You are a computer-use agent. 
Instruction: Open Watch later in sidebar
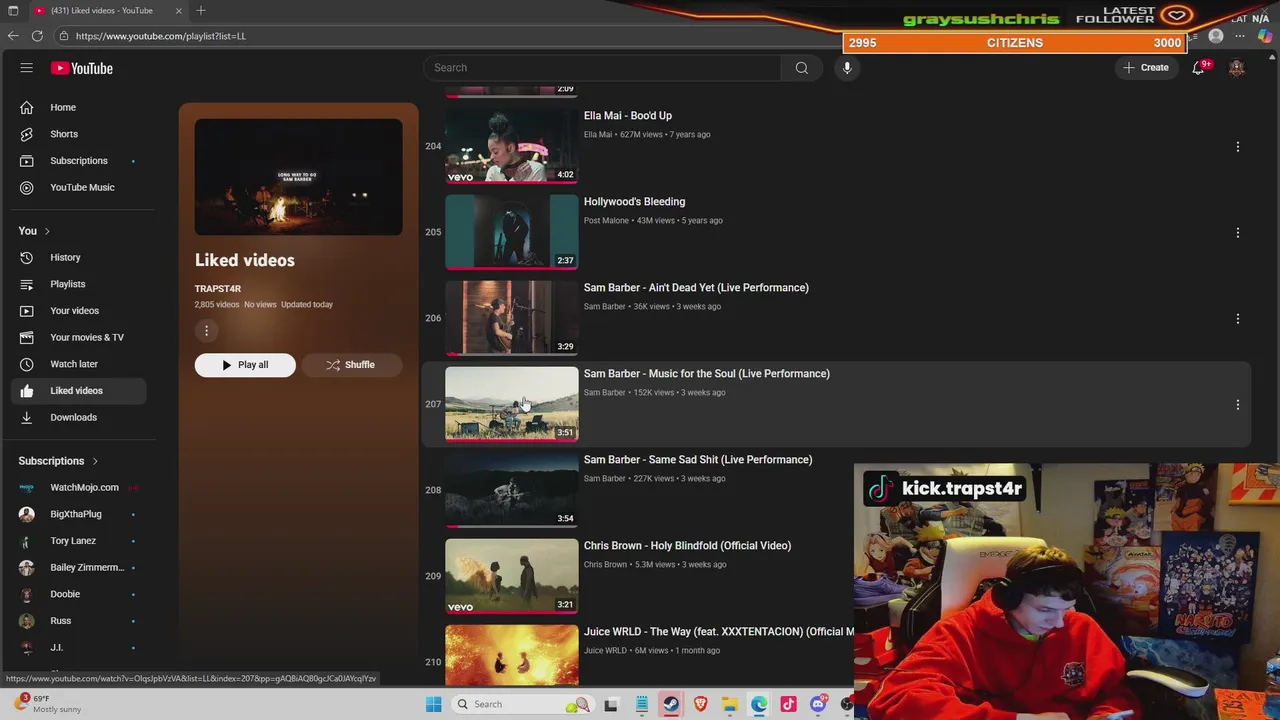pyautogui.click(x=80, y=364)
